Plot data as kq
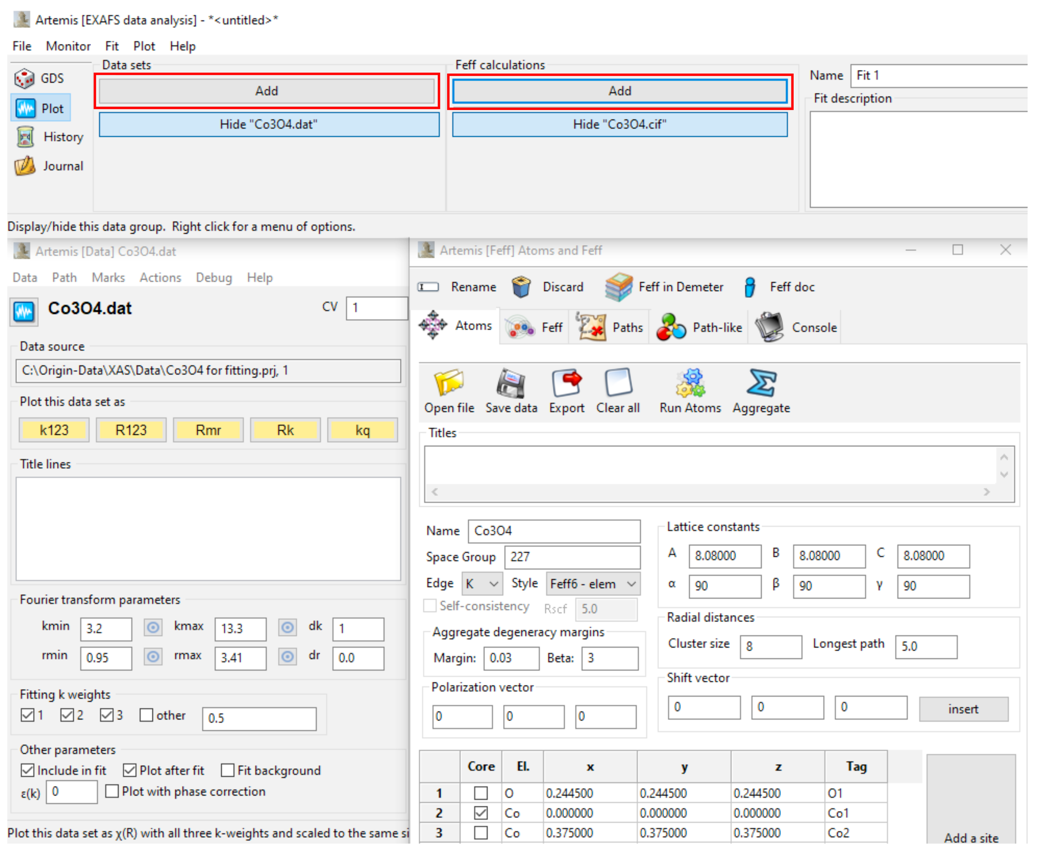 pos(362,430)
